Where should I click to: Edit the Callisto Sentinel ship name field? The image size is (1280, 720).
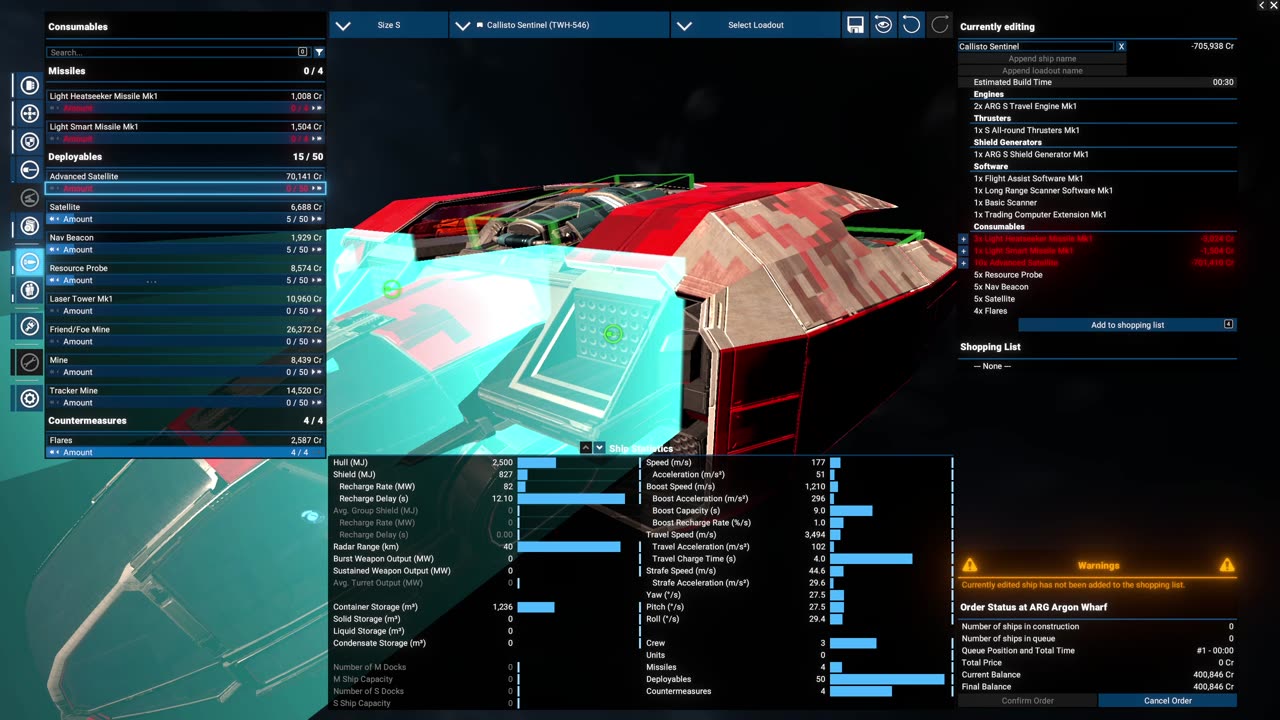pyautogui.click(x=1036, y=46)
